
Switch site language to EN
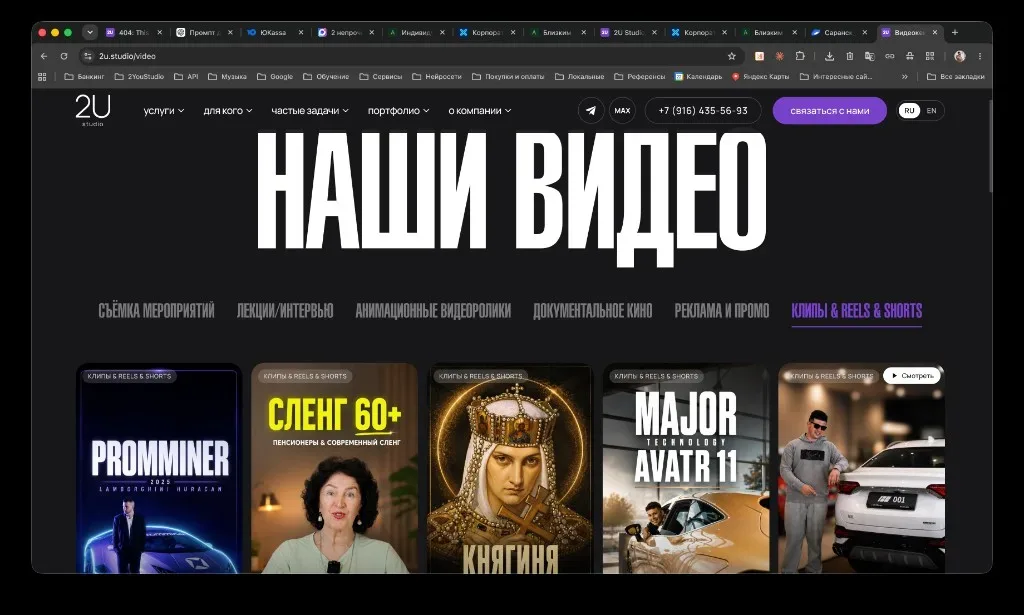931,110
